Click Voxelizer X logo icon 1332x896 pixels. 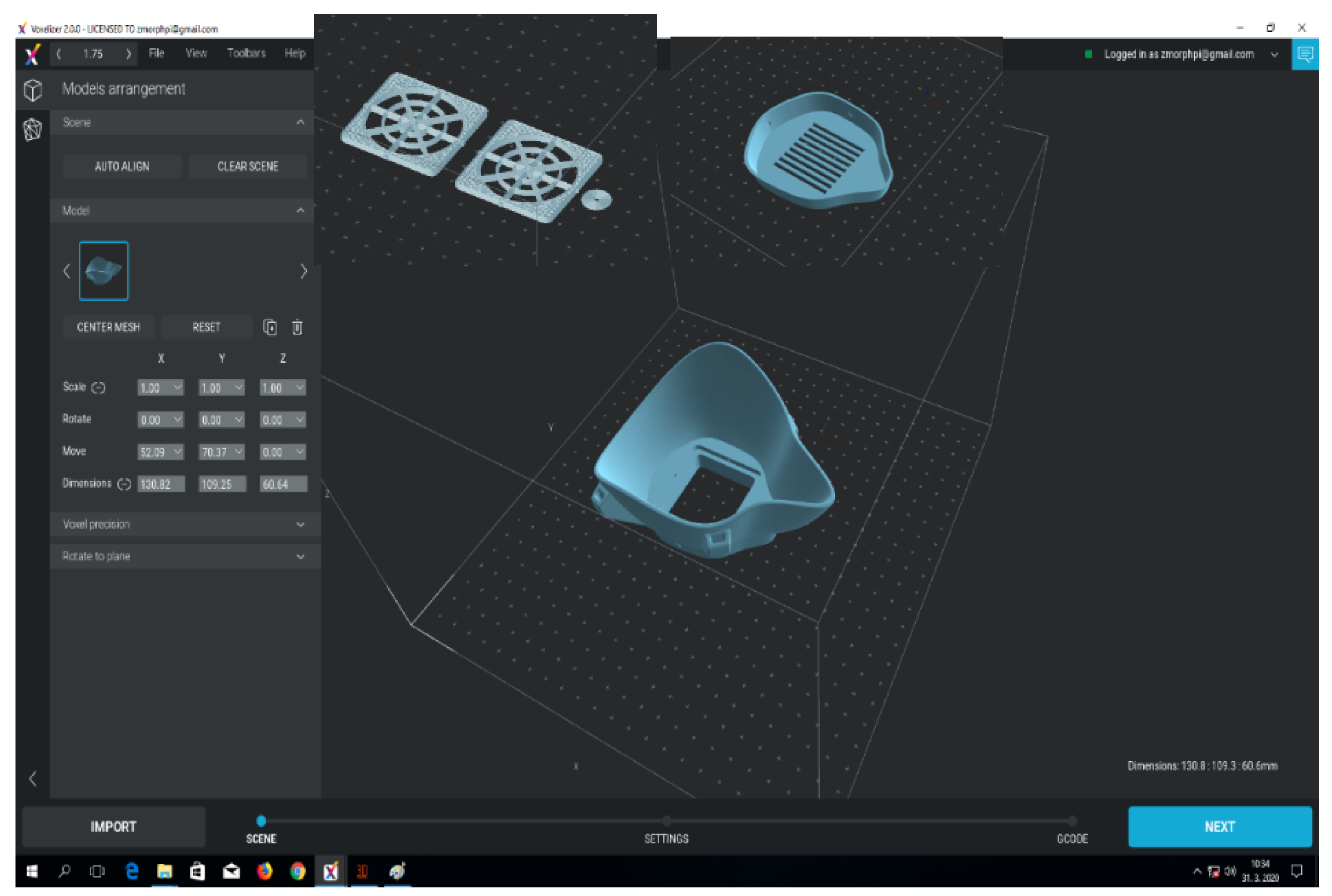pos(33,55)
